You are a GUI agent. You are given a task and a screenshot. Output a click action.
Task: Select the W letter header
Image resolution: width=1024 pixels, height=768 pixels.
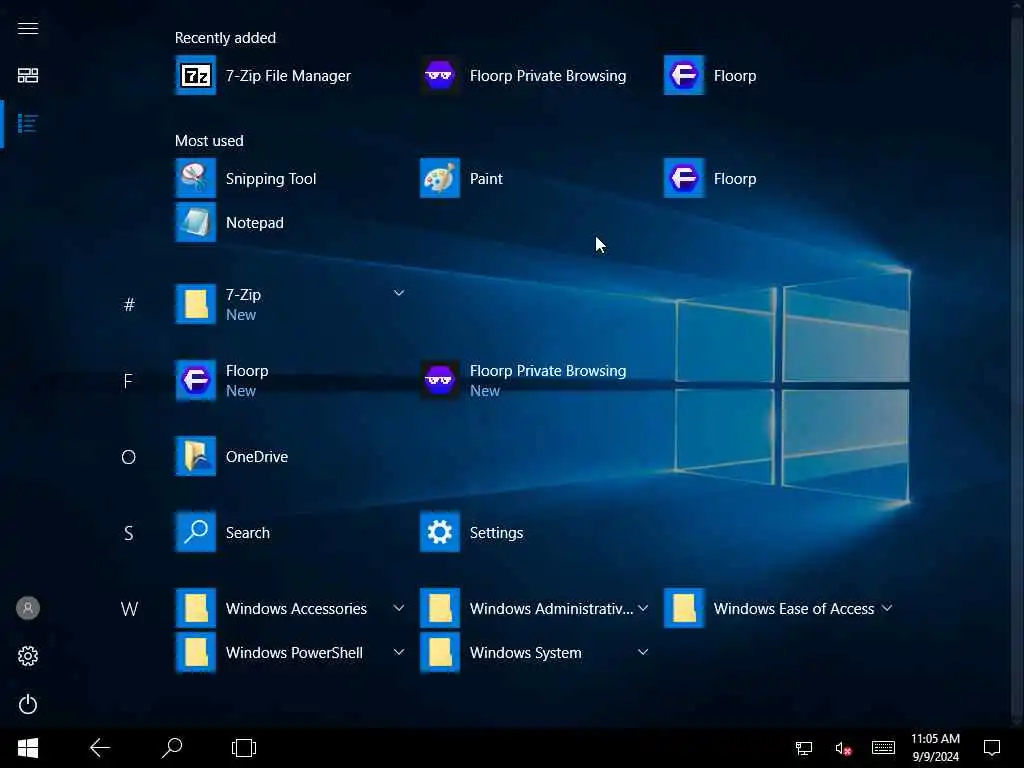(x=129, y=609)
